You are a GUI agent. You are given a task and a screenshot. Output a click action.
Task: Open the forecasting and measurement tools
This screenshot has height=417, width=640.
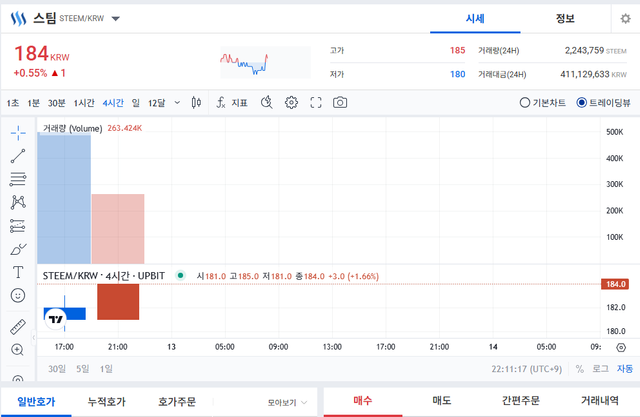click(18, 226)
